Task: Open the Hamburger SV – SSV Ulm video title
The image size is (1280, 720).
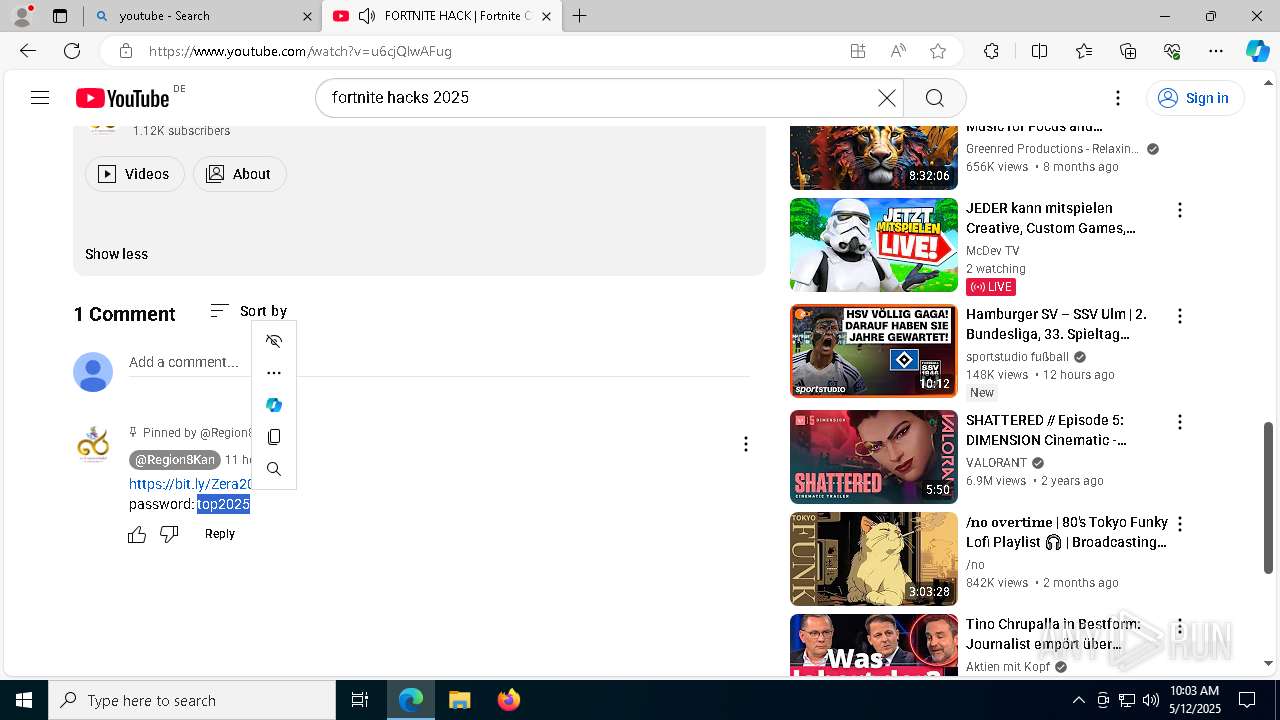Action: pos(1056,324)
